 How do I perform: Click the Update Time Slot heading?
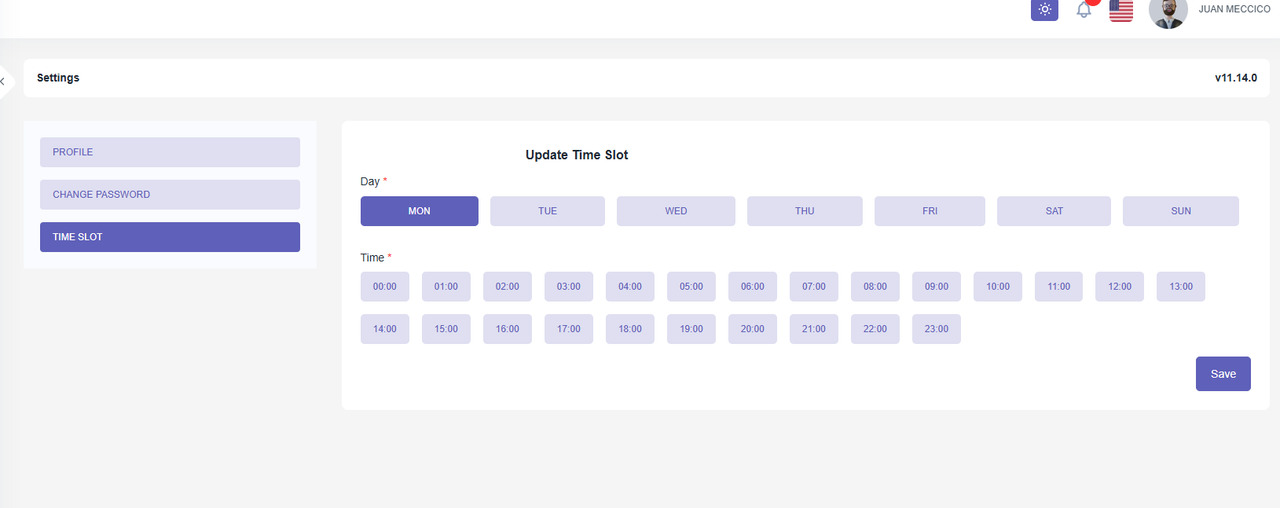pyautogui.click(x=577, y=155)
